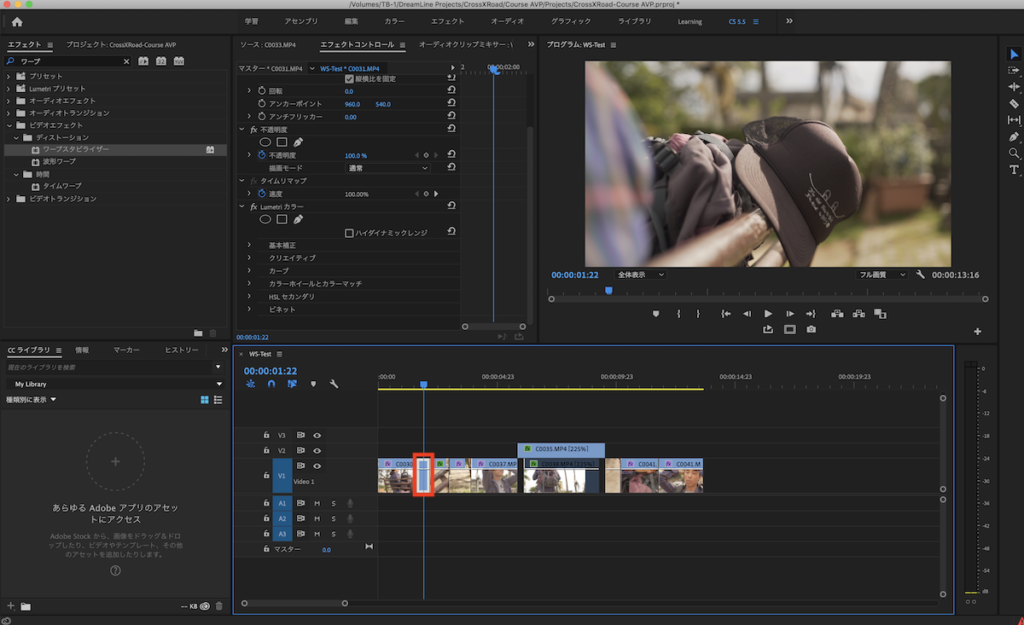
Task: Click the Export Frame camera icon
Action: click(x=811, y=329)
